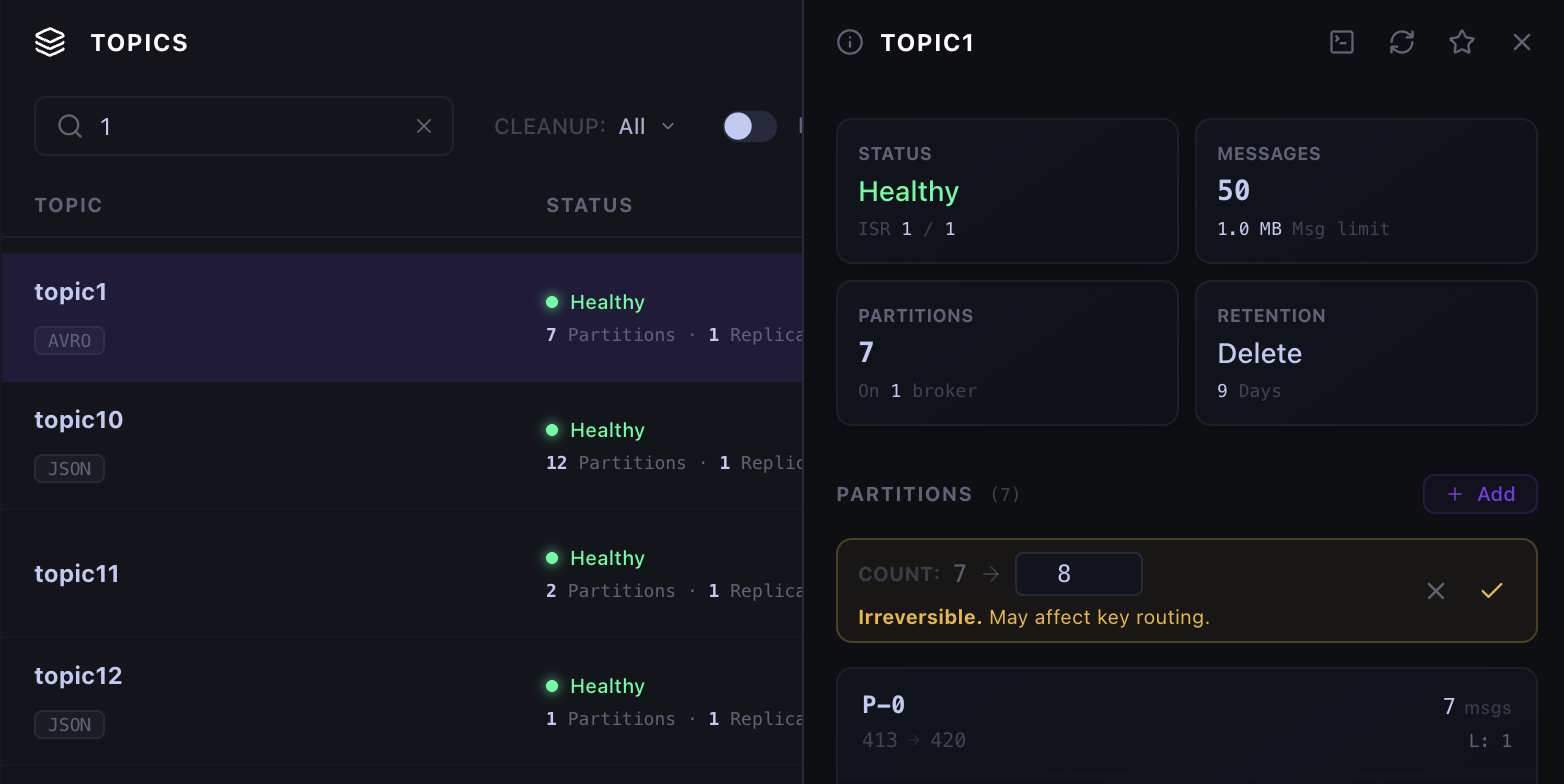1564x784 pixels.
Task: Click the info icon beside TOPIC1
Action: tap(850, 42)
